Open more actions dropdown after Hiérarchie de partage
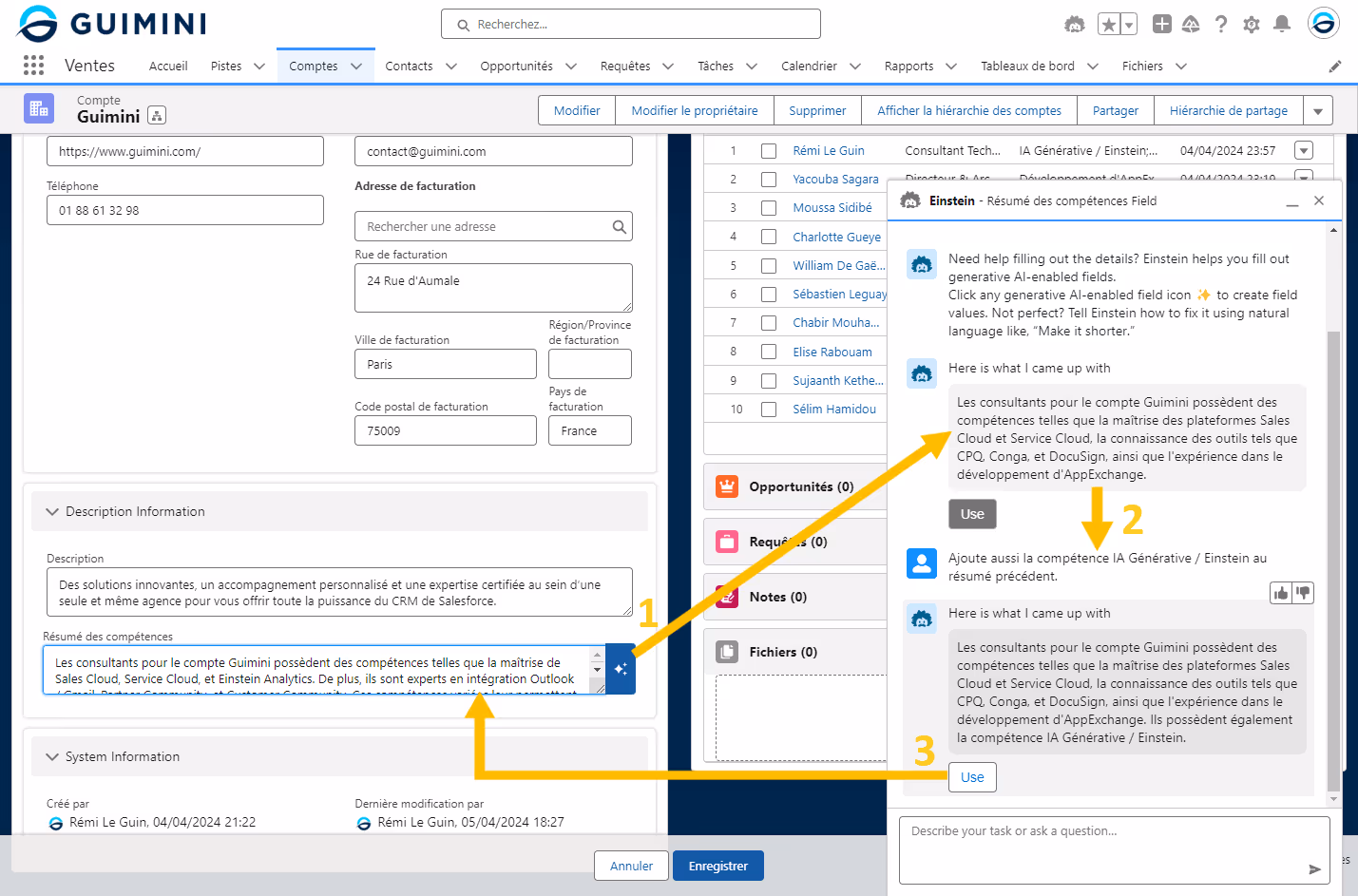This screenshot has height=896, width=1358. (1318, 111)
